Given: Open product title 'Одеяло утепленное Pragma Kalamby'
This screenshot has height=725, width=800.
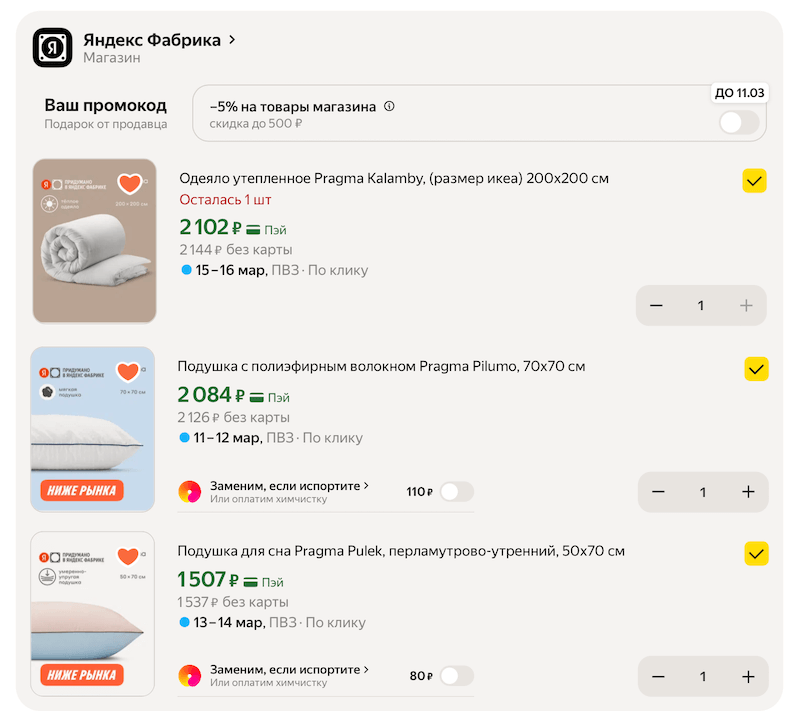Looking at the screenshot, I should [394, 178].
